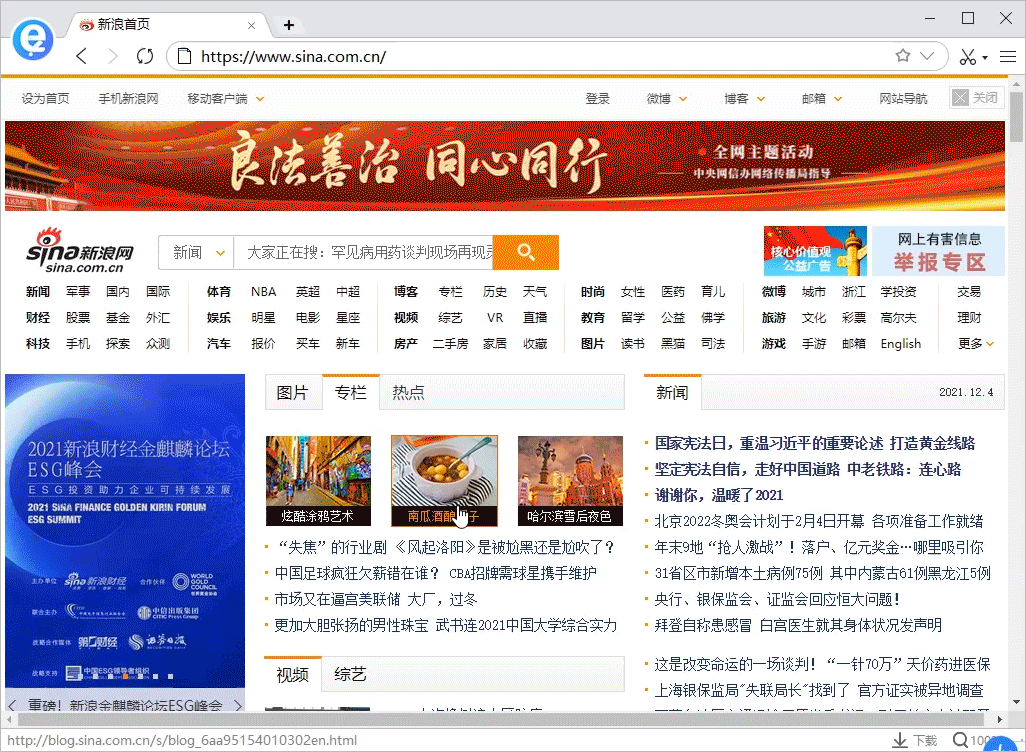Open the NBA sports link
1026x752 pixels.
264,292
